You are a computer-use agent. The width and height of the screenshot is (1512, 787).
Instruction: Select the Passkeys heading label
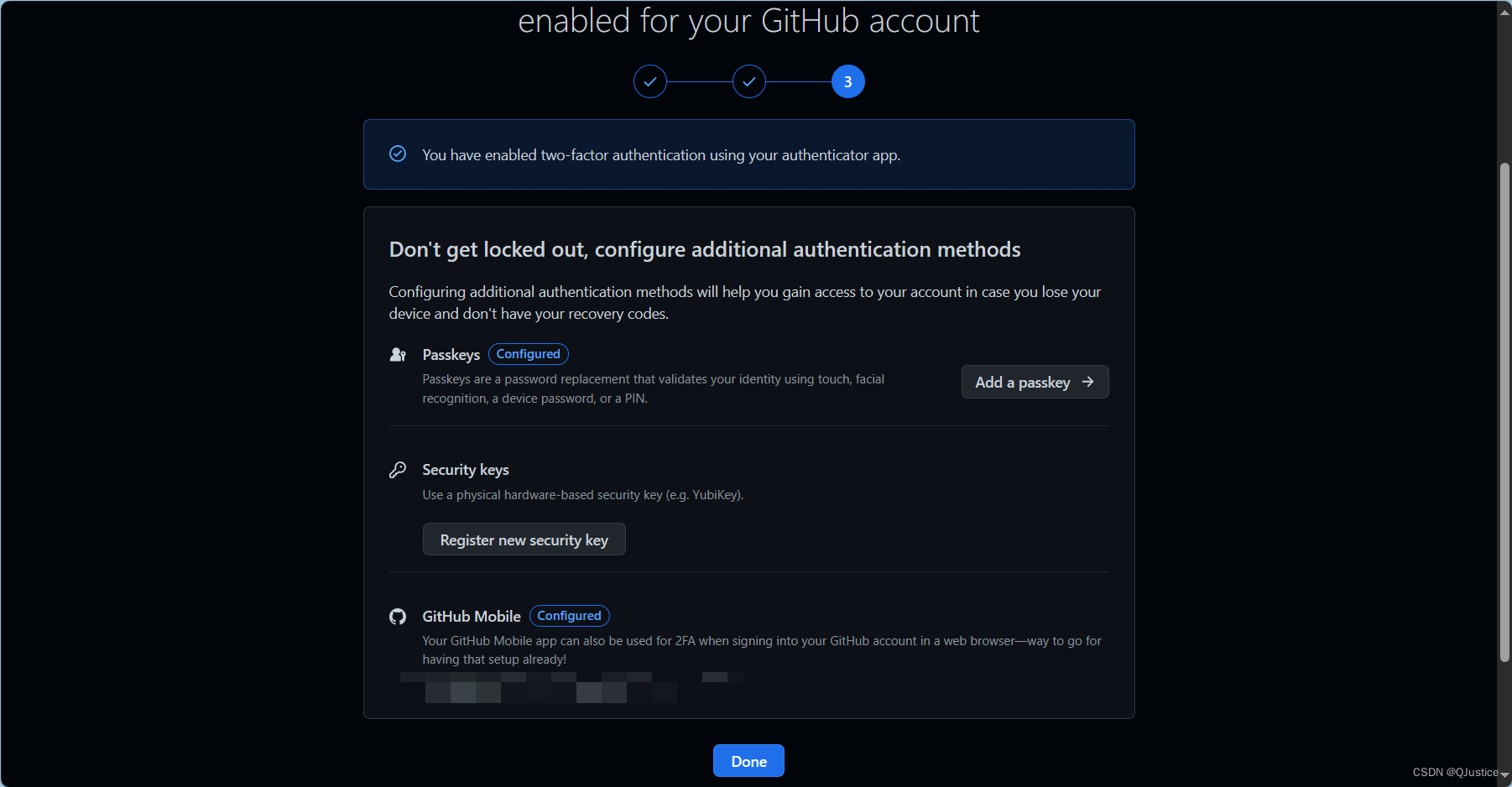pos(451,354)
